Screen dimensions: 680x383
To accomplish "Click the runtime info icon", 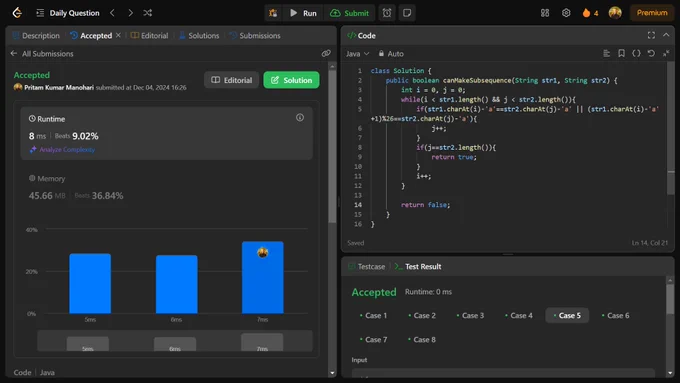I will coord(300,118).
